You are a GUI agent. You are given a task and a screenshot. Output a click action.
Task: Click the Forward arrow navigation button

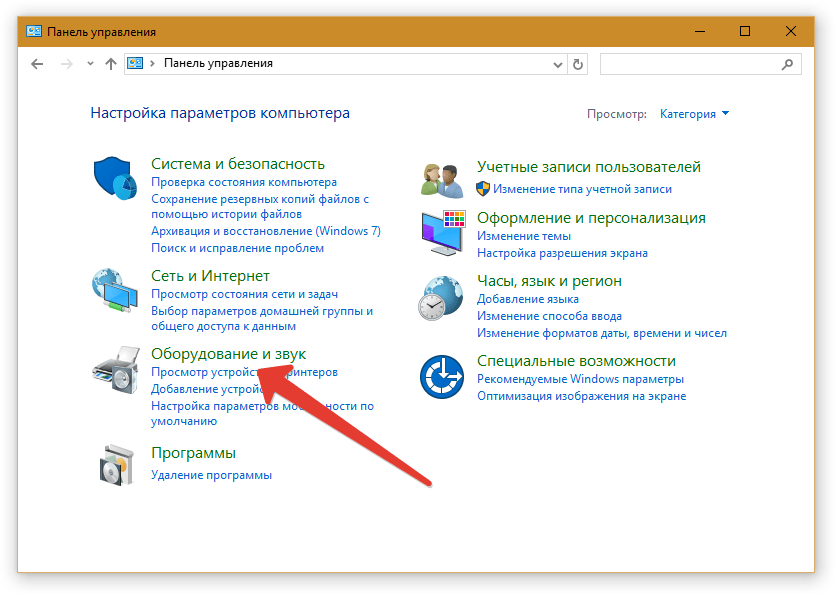67,64
